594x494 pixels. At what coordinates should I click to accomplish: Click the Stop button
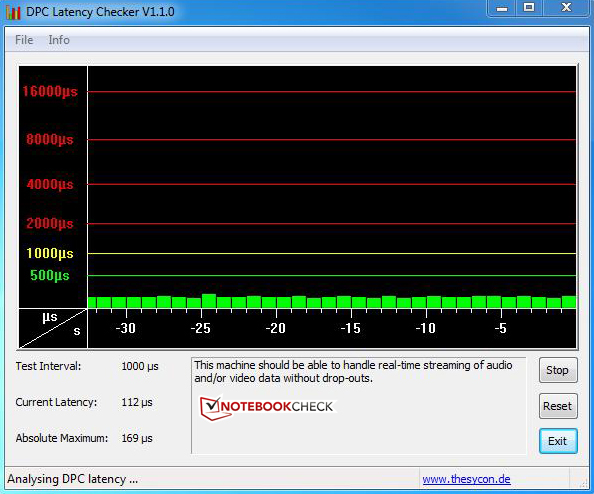(558, 370)
